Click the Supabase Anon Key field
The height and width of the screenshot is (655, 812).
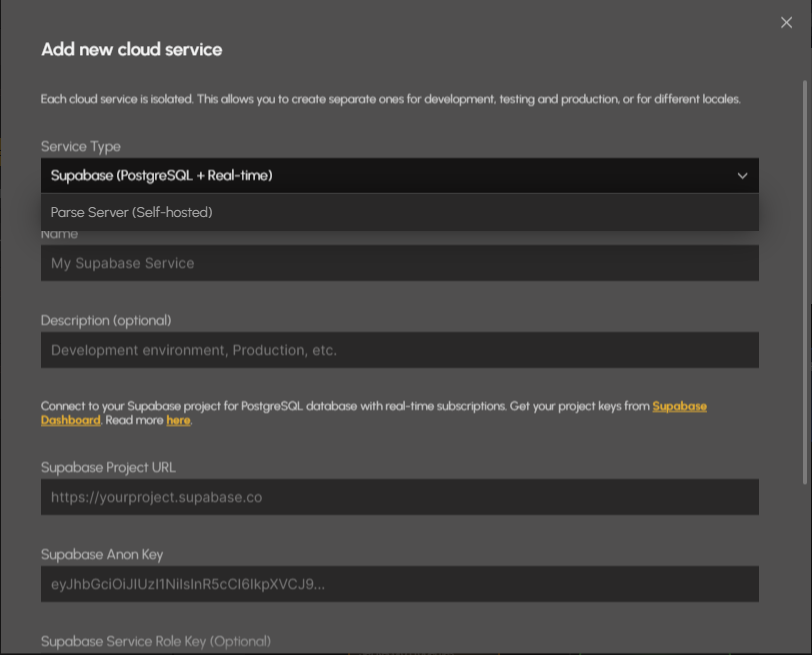pyautogui.click(x=400, y=584)
